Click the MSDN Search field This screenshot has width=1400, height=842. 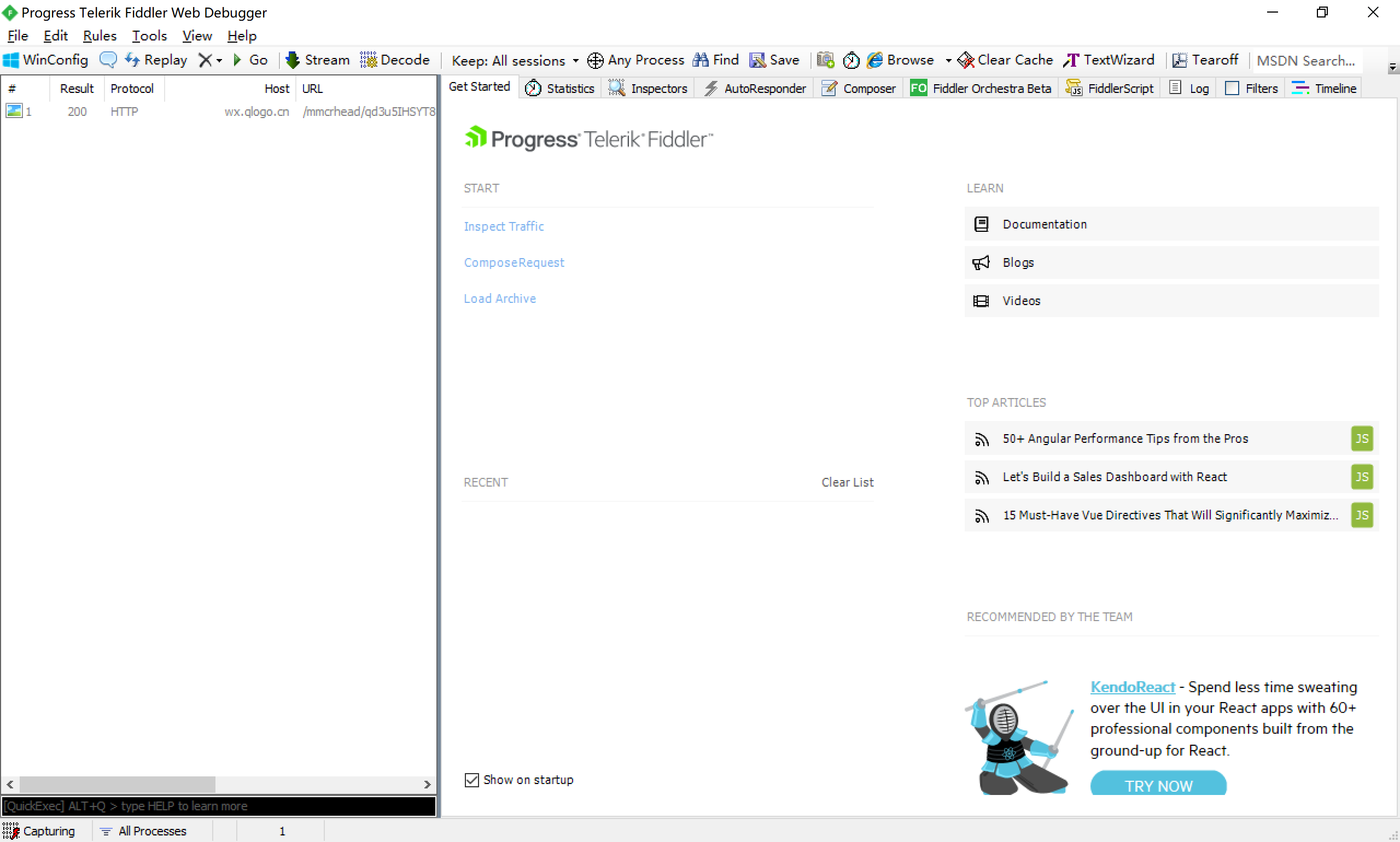coord(1306,61)
